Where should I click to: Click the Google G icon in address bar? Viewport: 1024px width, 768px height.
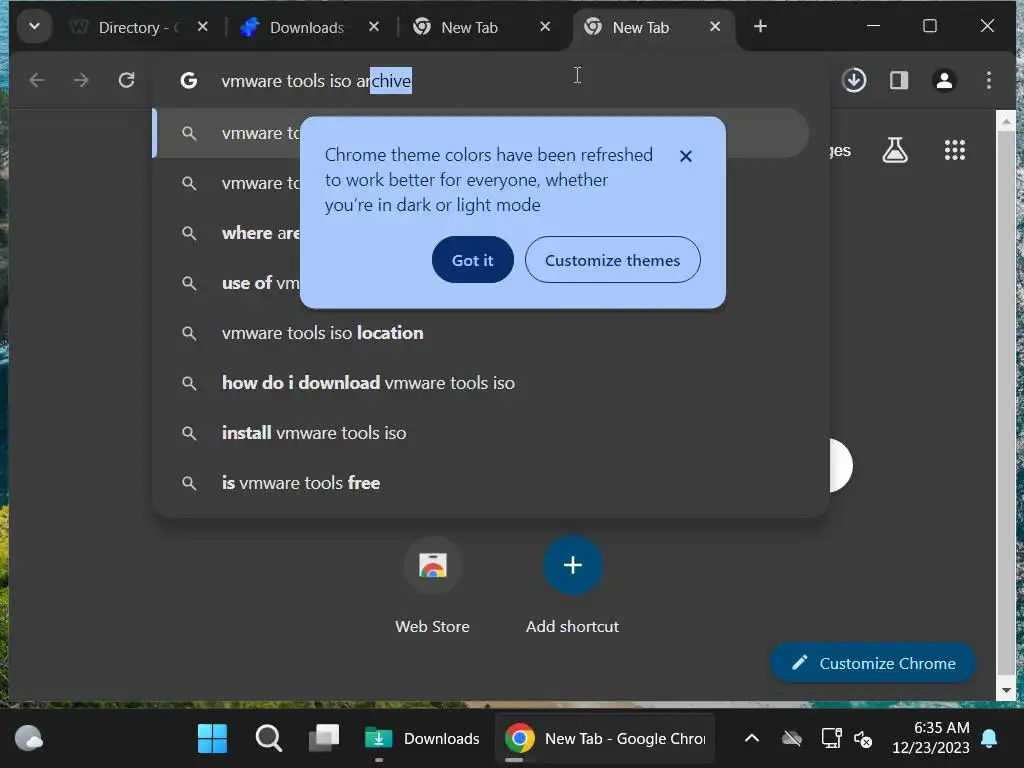coord(189,80)
